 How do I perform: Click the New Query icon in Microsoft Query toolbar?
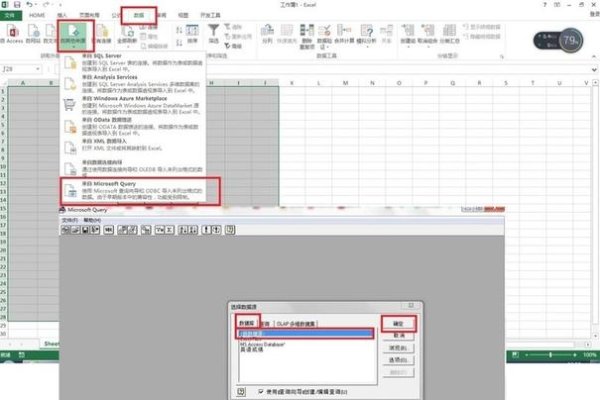[x=66, y=230]
